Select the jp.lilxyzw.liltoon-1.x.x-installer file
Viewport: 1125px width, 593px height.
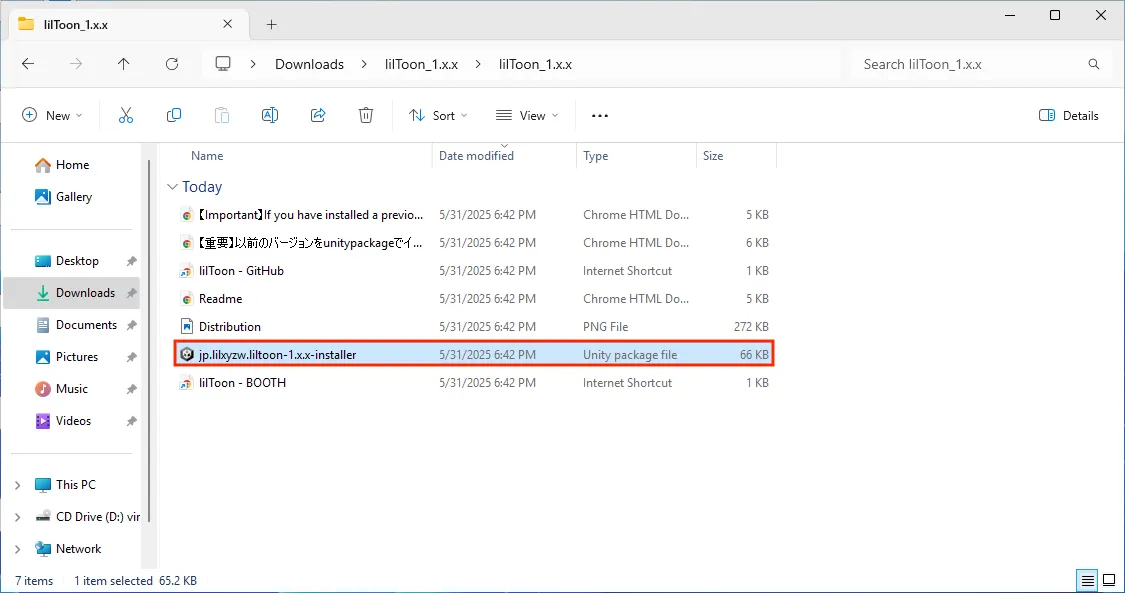[x=277, y=354]
